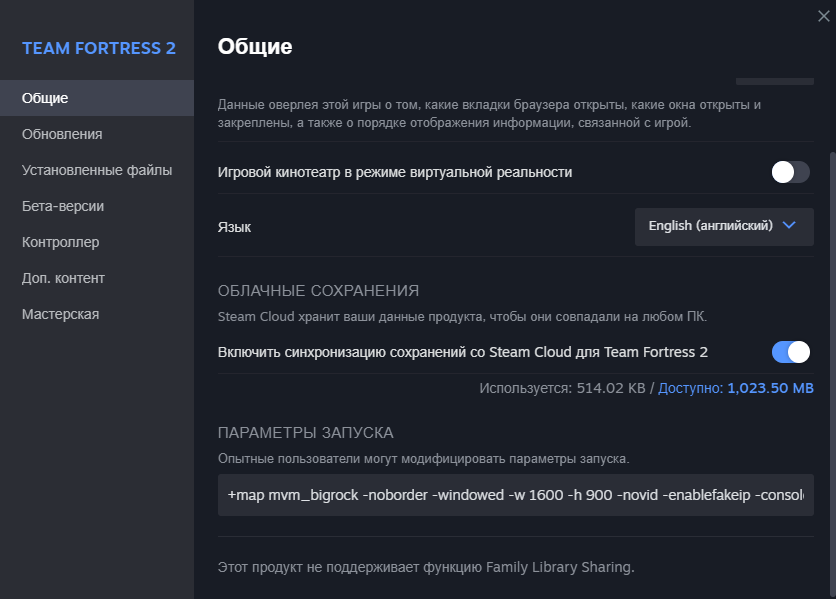Screen dimensions: 836x599
Task: Открыть раздел «Мастерская»
Action: click(60, 313)
